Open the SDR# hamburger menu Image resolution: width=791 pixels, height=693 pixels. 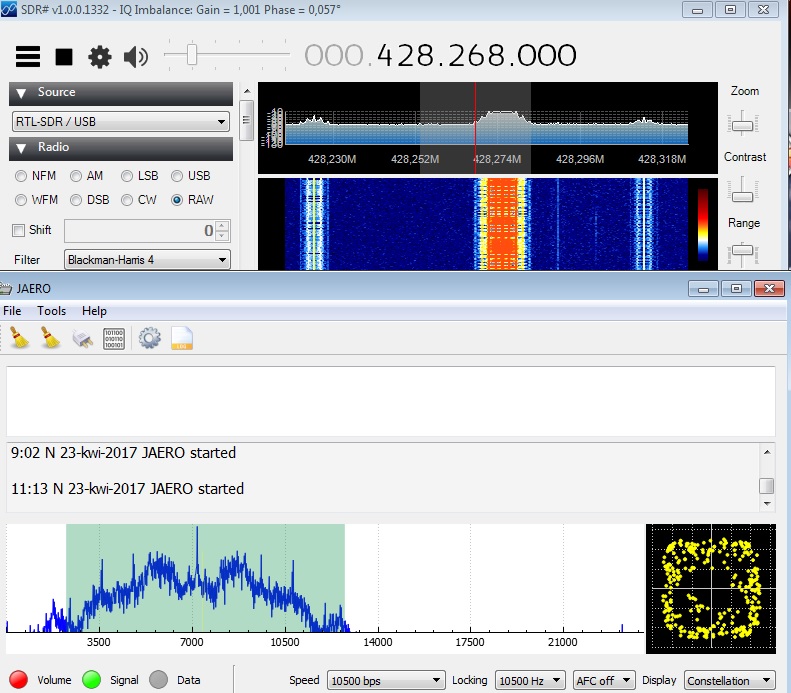(28, 57)
